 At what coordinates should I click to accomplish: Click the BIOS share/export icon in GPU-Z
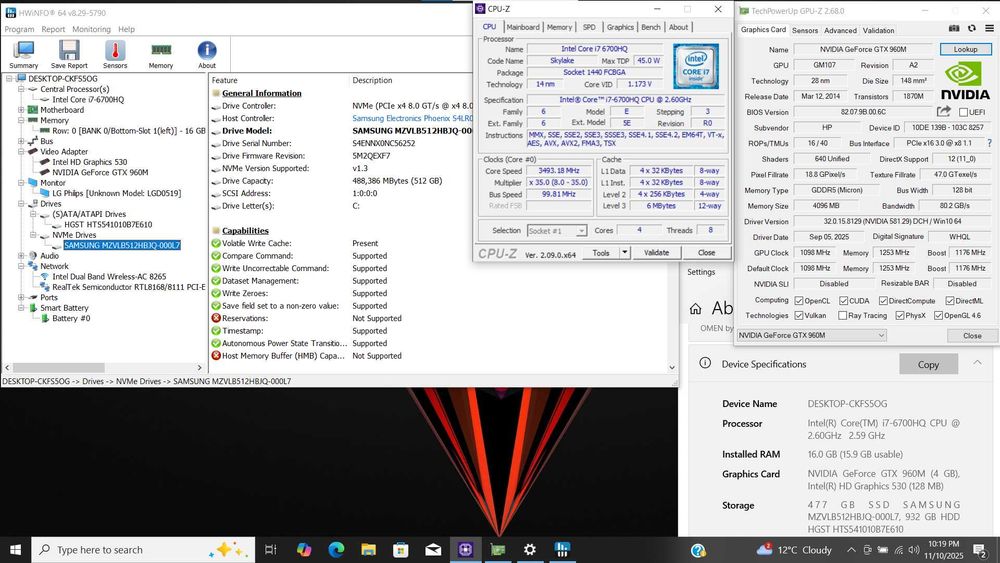(x=943, y=112)
